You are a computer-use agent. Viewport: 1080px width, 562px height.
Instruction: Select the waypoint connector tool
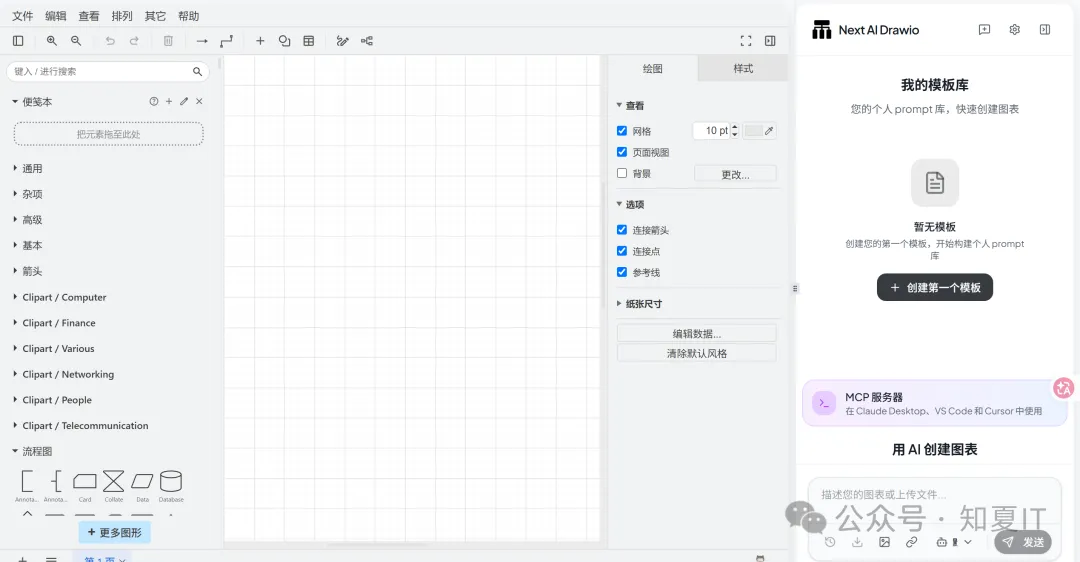click(227, 41)
